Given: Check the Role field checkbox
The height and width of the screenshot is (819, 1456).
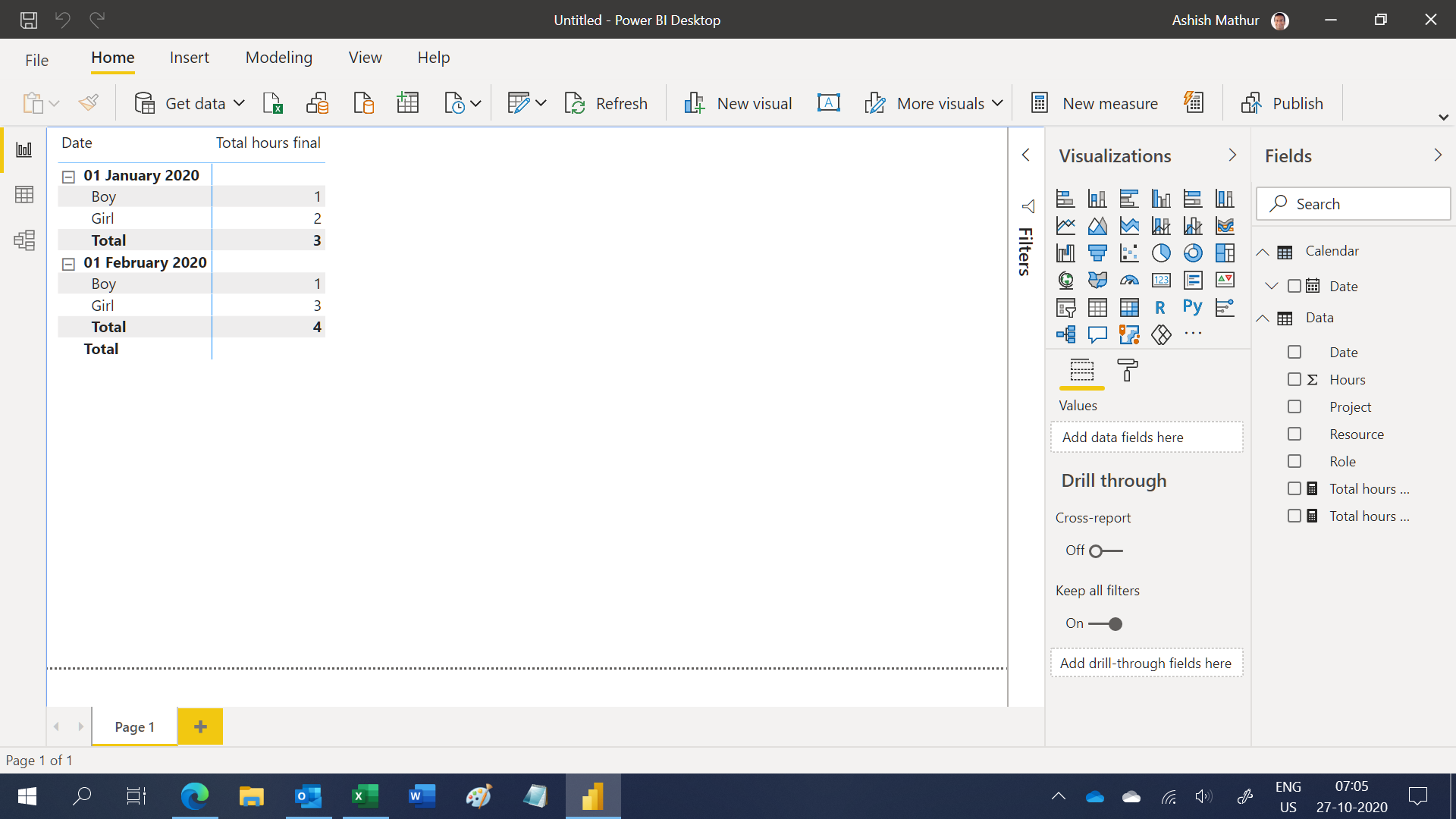Looking at the screenshot, I should point(1294,461).
